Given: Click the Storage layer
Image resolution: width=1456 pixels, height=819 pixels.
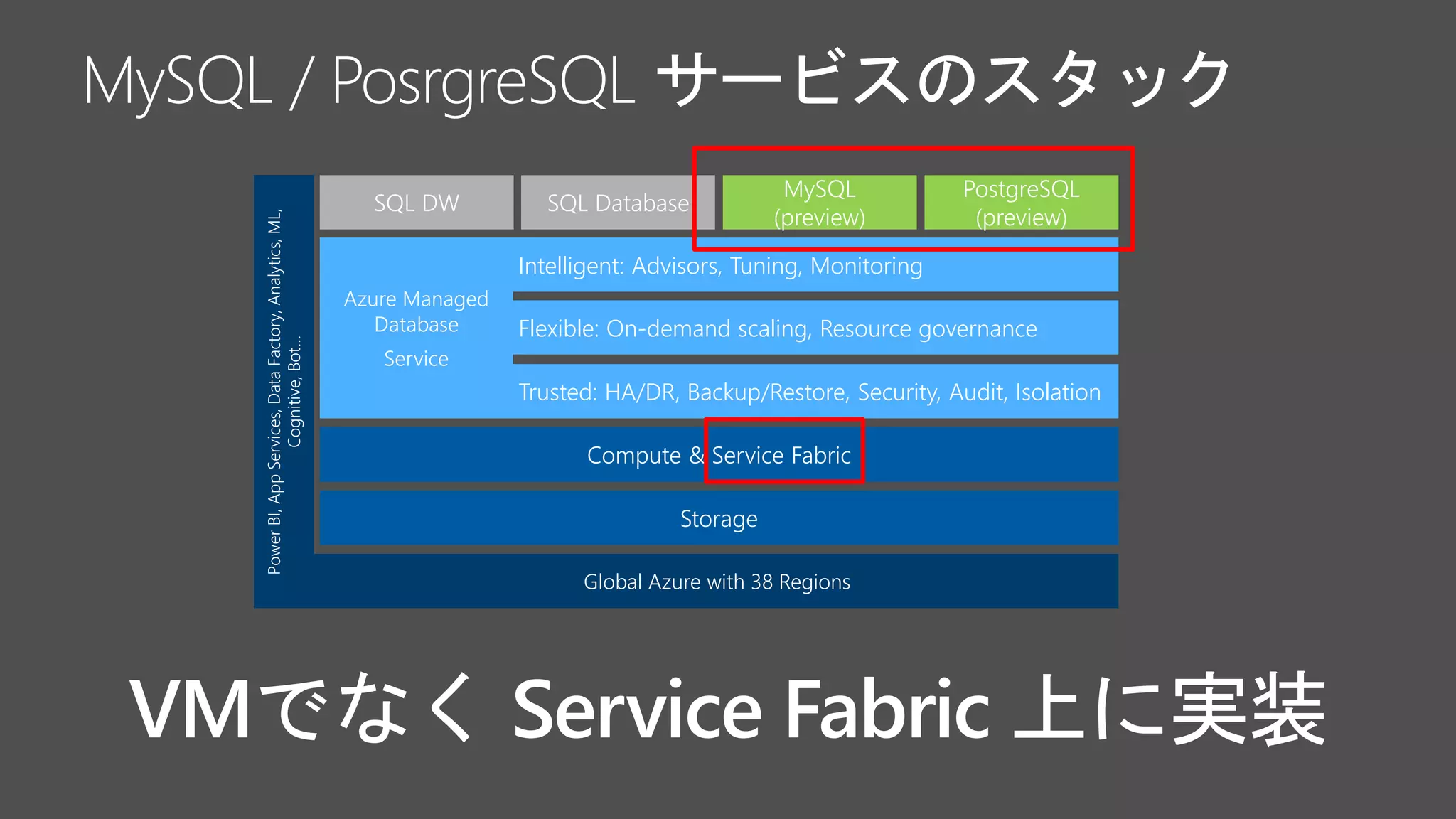Looking at the screenshot, I should coord(719,518).
